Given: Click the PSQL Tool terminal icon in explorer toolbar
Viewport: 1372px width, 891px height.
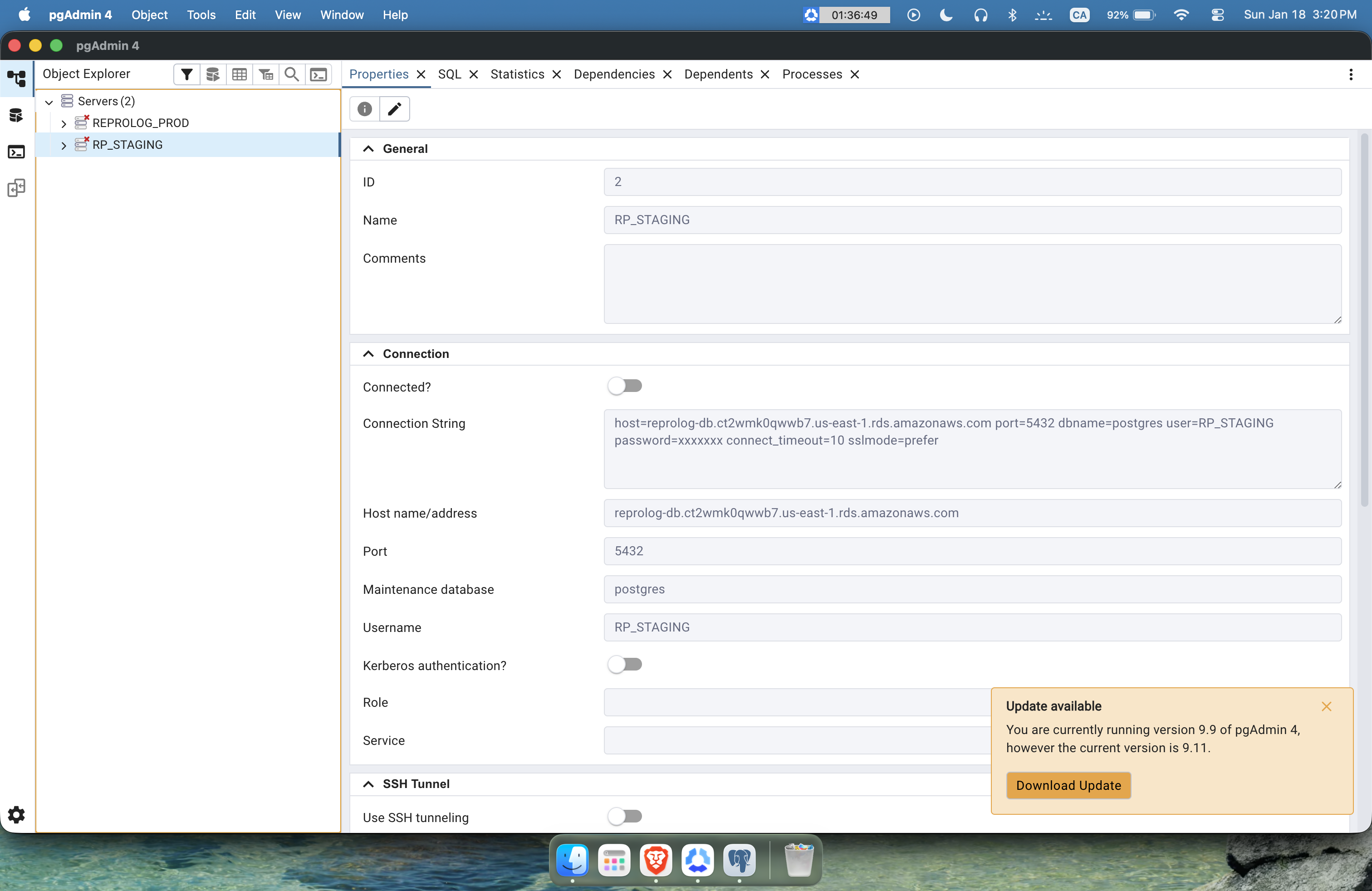Looking at the screenshot, I should tap(318, 74).
